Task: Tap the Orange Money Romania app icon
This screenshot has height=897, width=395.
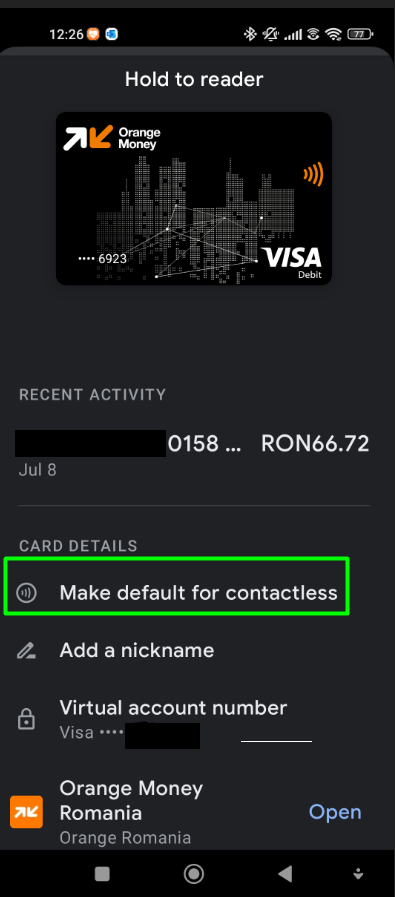Action: (x=26, y=812)
